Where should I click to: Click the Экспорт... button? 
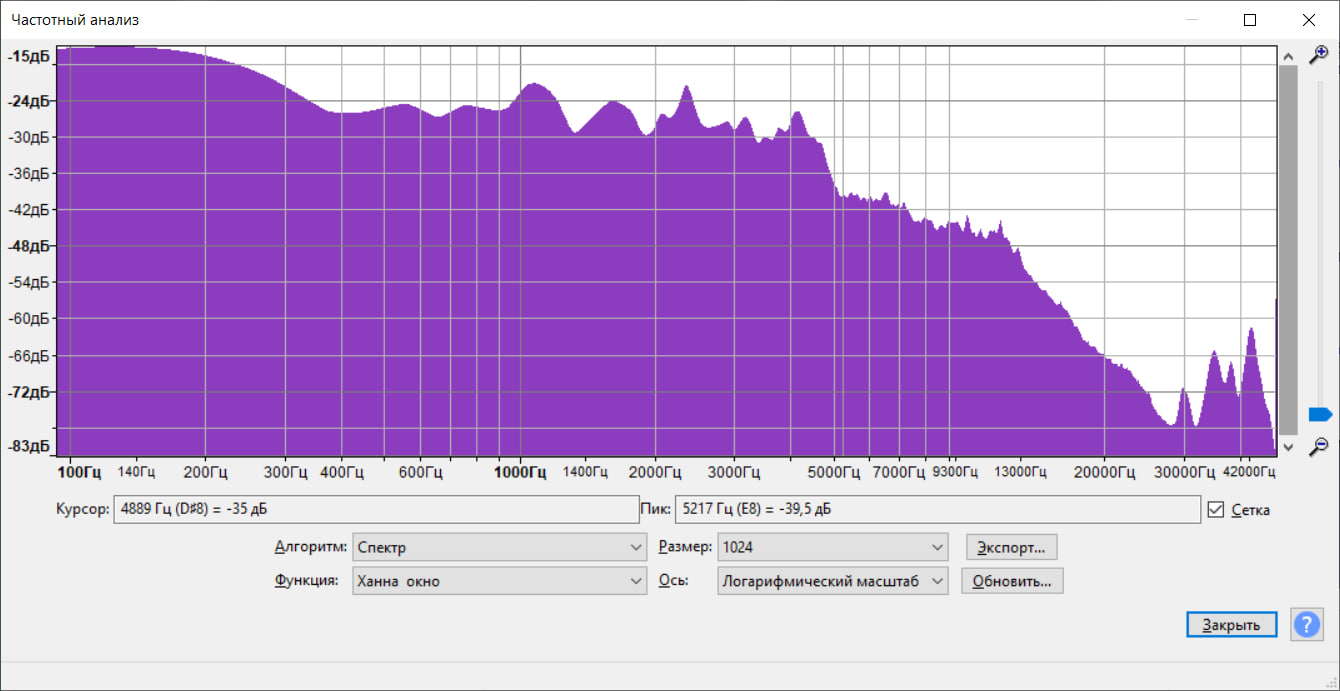pos(1011,547)
